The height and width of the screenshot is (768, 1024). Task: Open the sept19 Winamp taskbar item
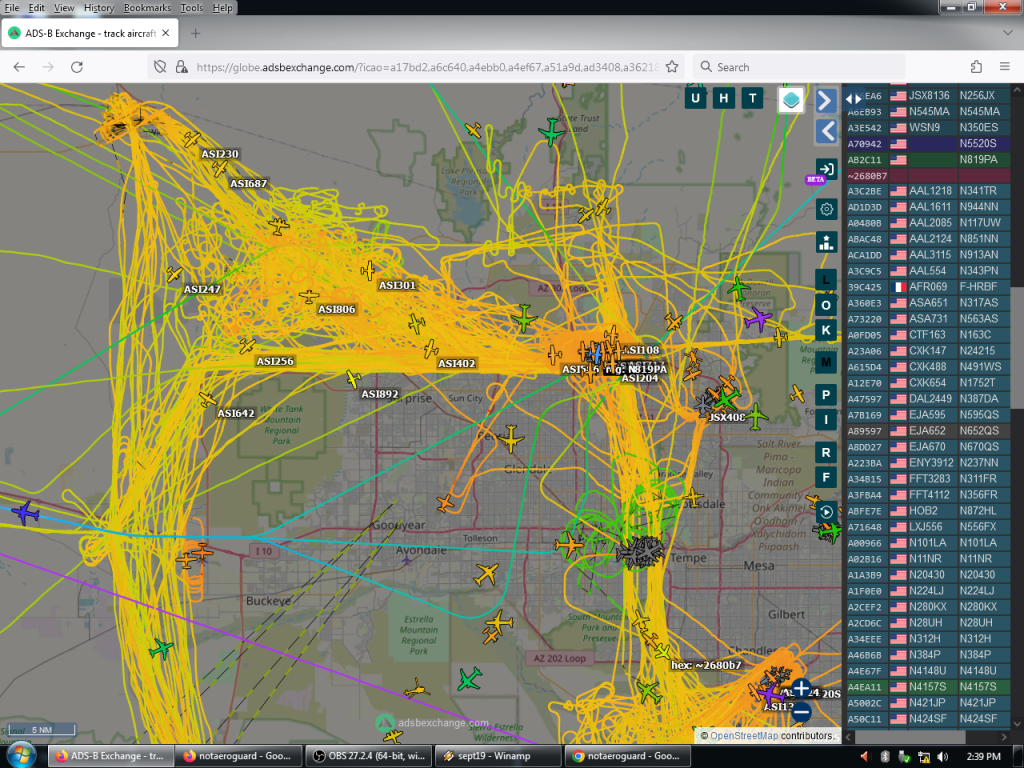498,756
